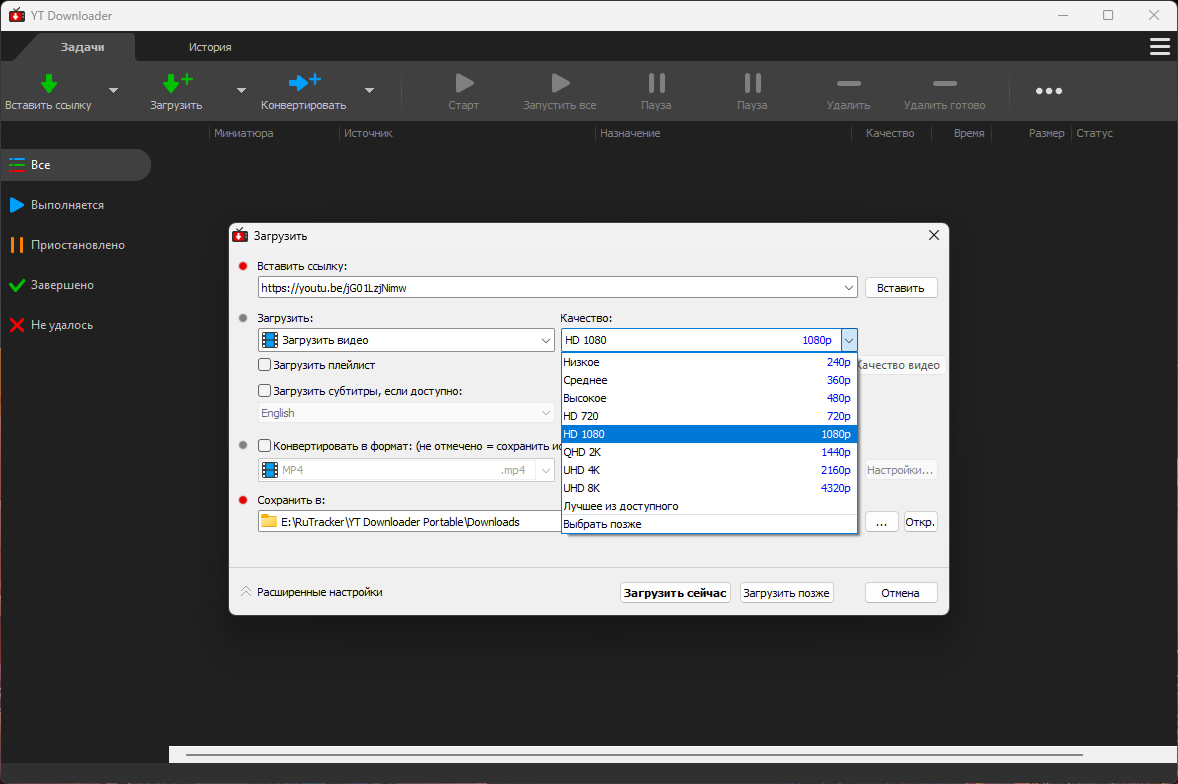Close the Загрузить dialog with X
The width and height of the screenshot is (1178, 784).
pyautogui.click(x=934, y=235)
